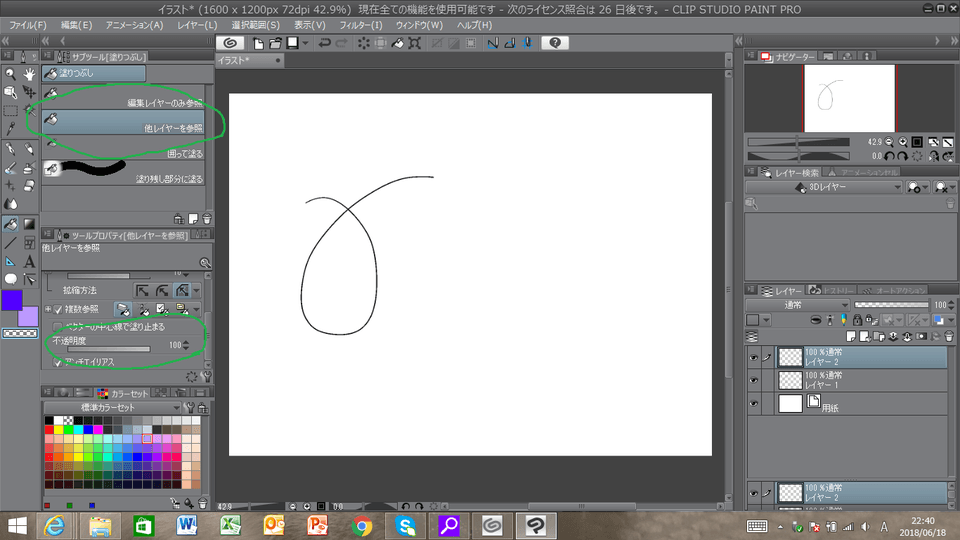
Task: Click the Transform icon in command bar
Action: pyautogui.click(x=414, y=43)
